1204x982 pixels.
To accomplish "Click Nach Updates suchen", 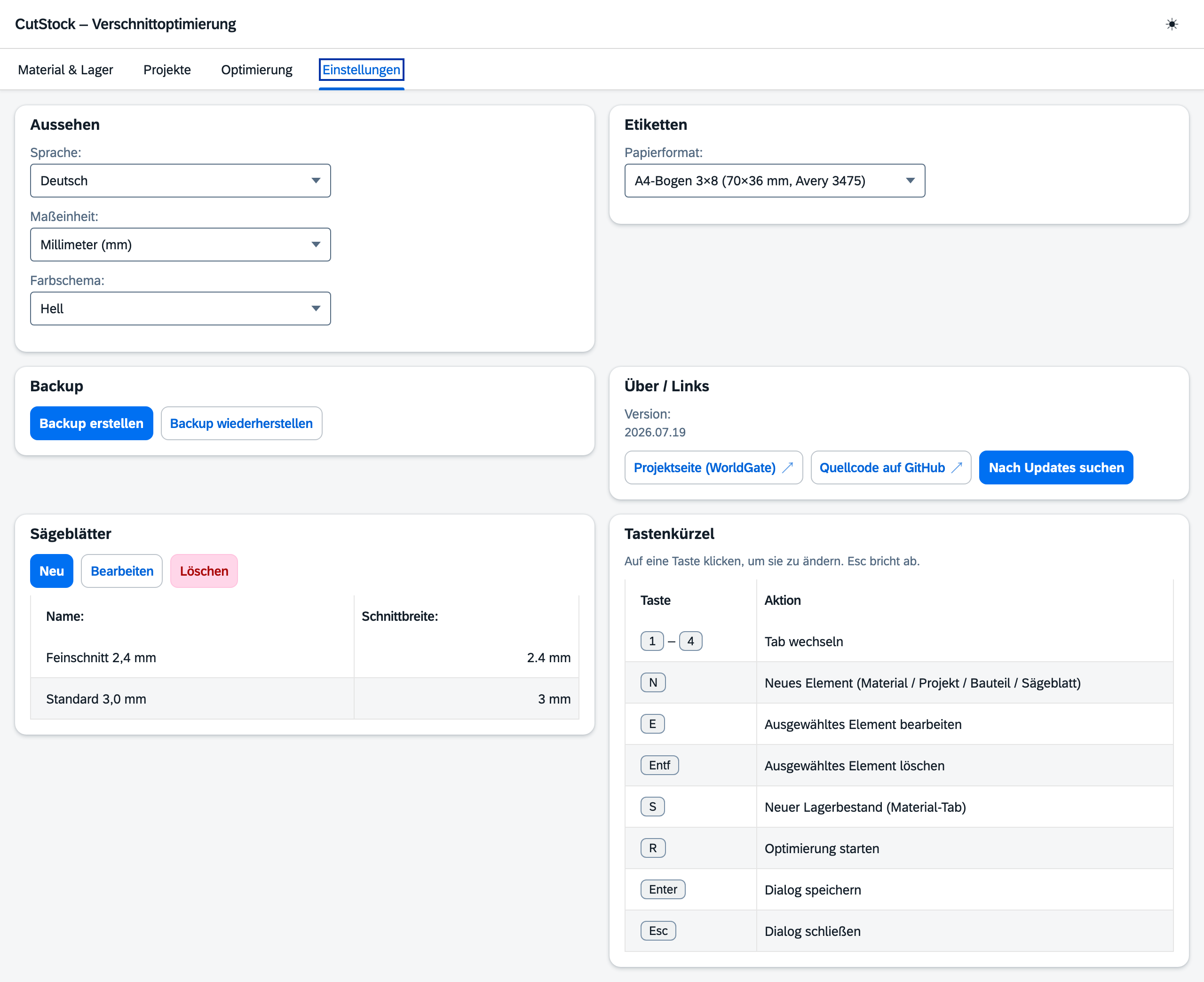I will (1056, 468).
